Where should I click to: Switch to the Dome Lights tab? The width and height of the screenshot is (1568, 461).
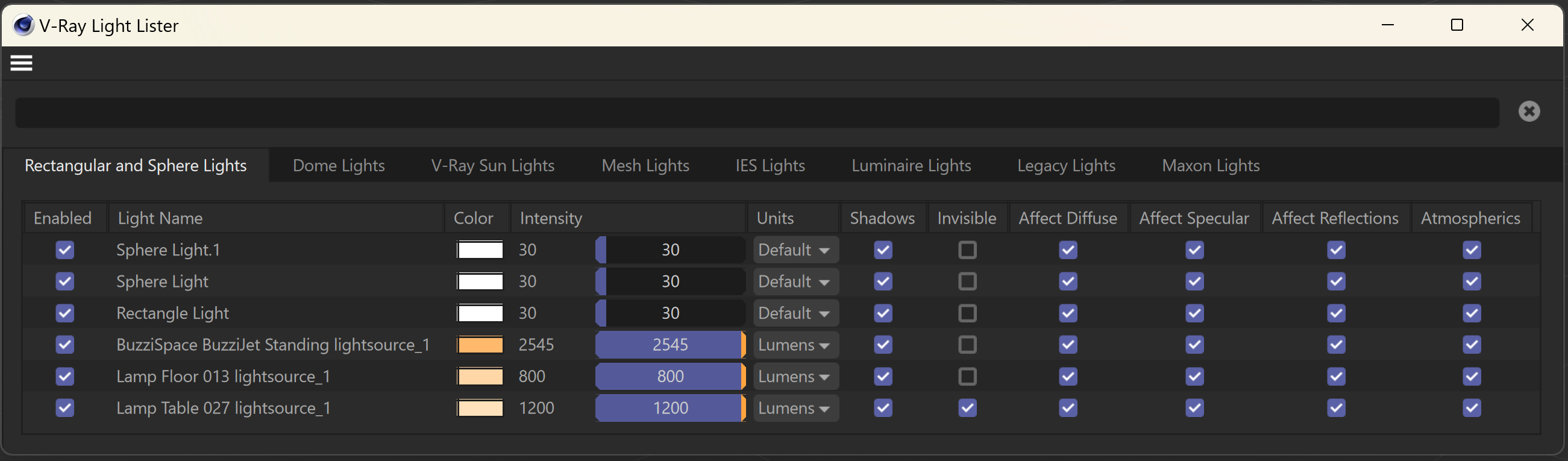pyautogui.click(x=339, y=166)
